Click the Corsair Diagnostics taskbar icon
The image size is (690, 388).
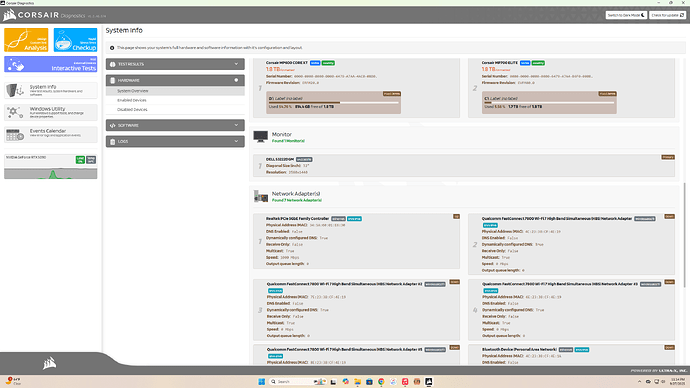click(x=429, y=381)
